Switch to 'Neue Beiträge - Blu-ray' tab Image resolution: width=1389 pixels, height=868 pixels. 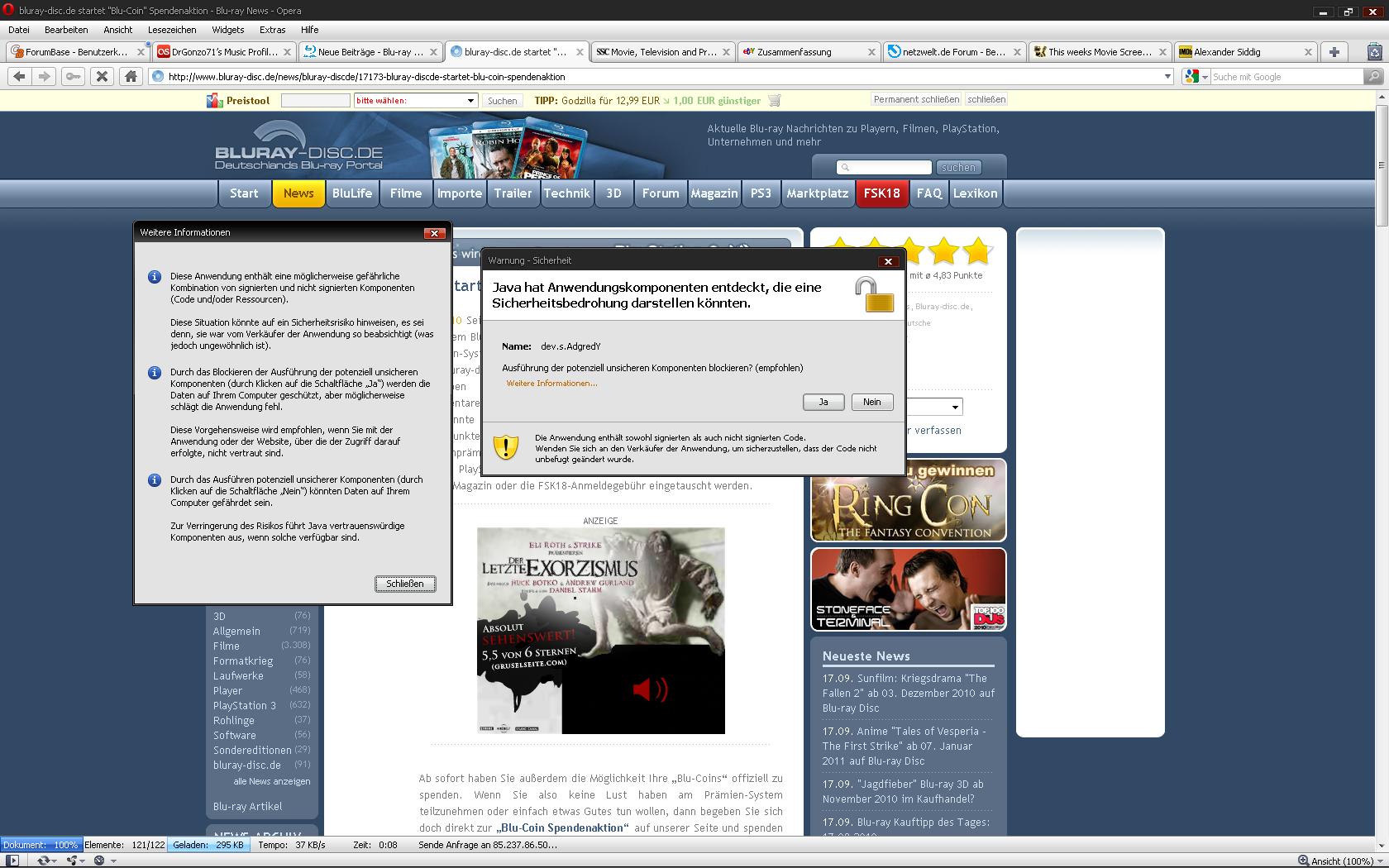click(370, 51)
